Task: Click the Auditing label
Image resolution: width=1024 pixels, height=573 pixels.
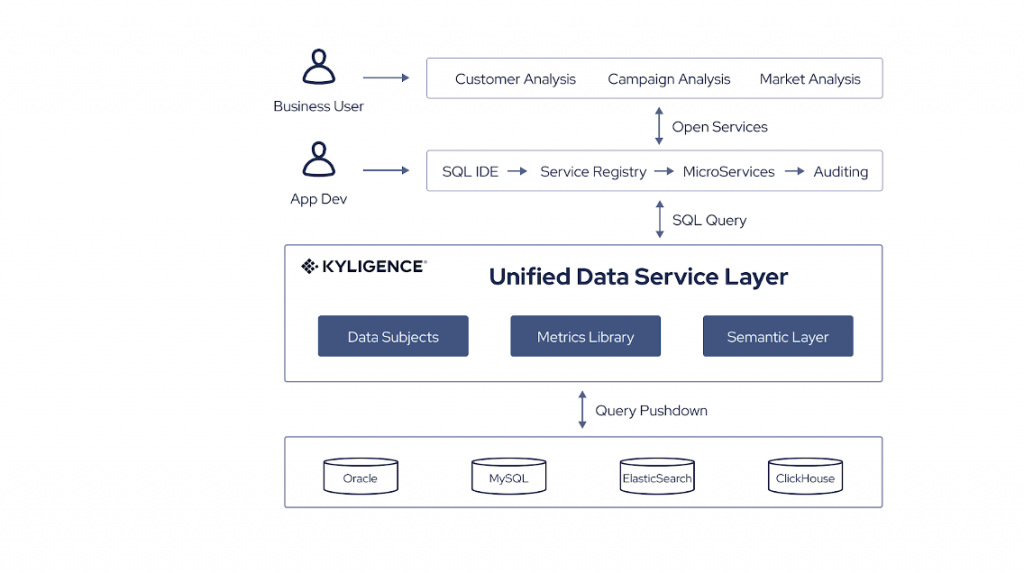Action: (840, 172)
